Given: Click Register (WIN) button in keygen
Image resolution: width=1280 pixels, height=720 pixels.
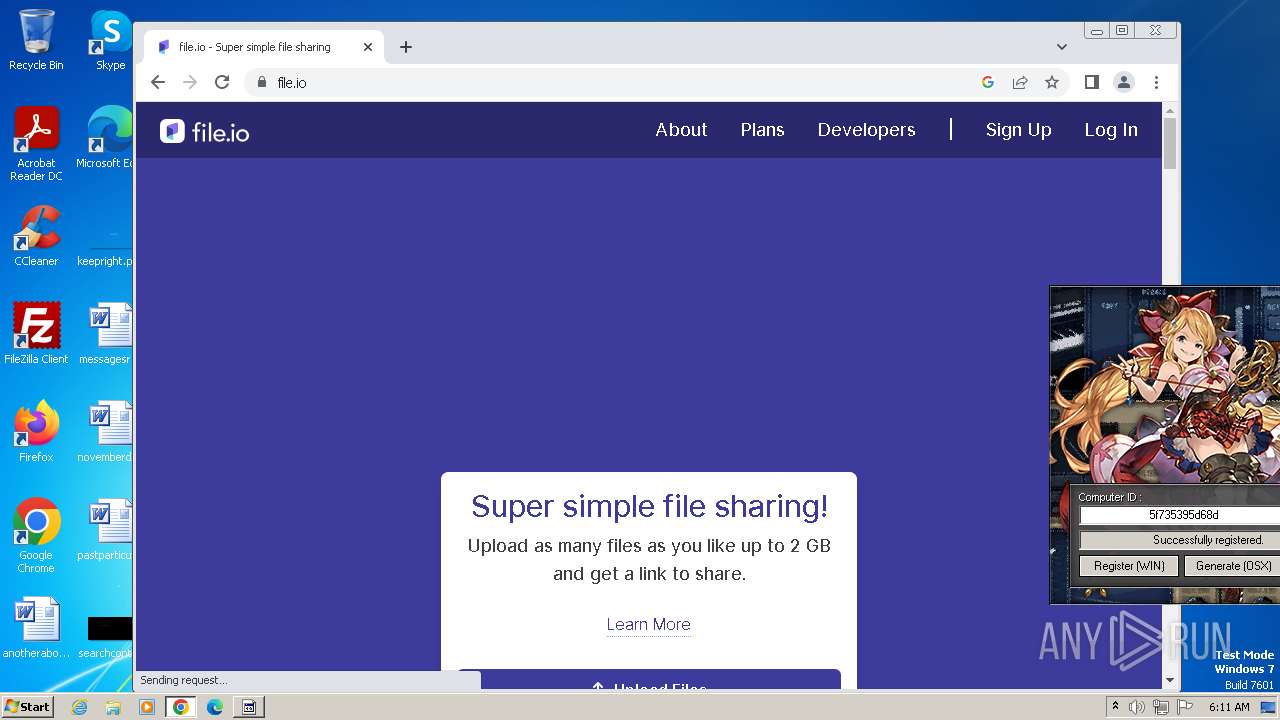Looking at the screenshot, I should coord(1129,566).
